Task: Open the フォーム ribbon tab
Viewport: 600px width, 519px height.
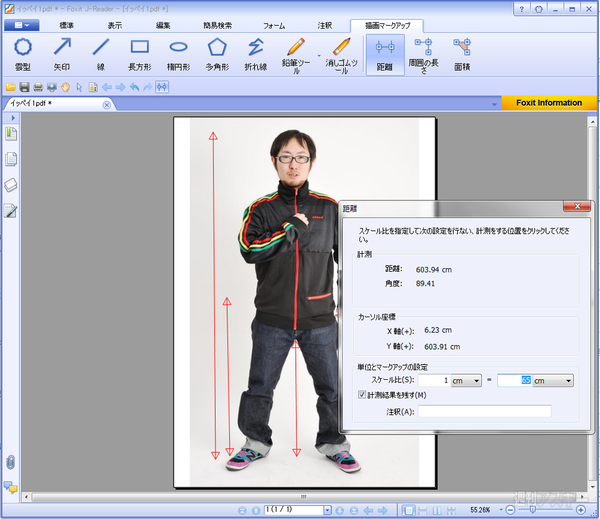Action: click(x=274, y=26)
